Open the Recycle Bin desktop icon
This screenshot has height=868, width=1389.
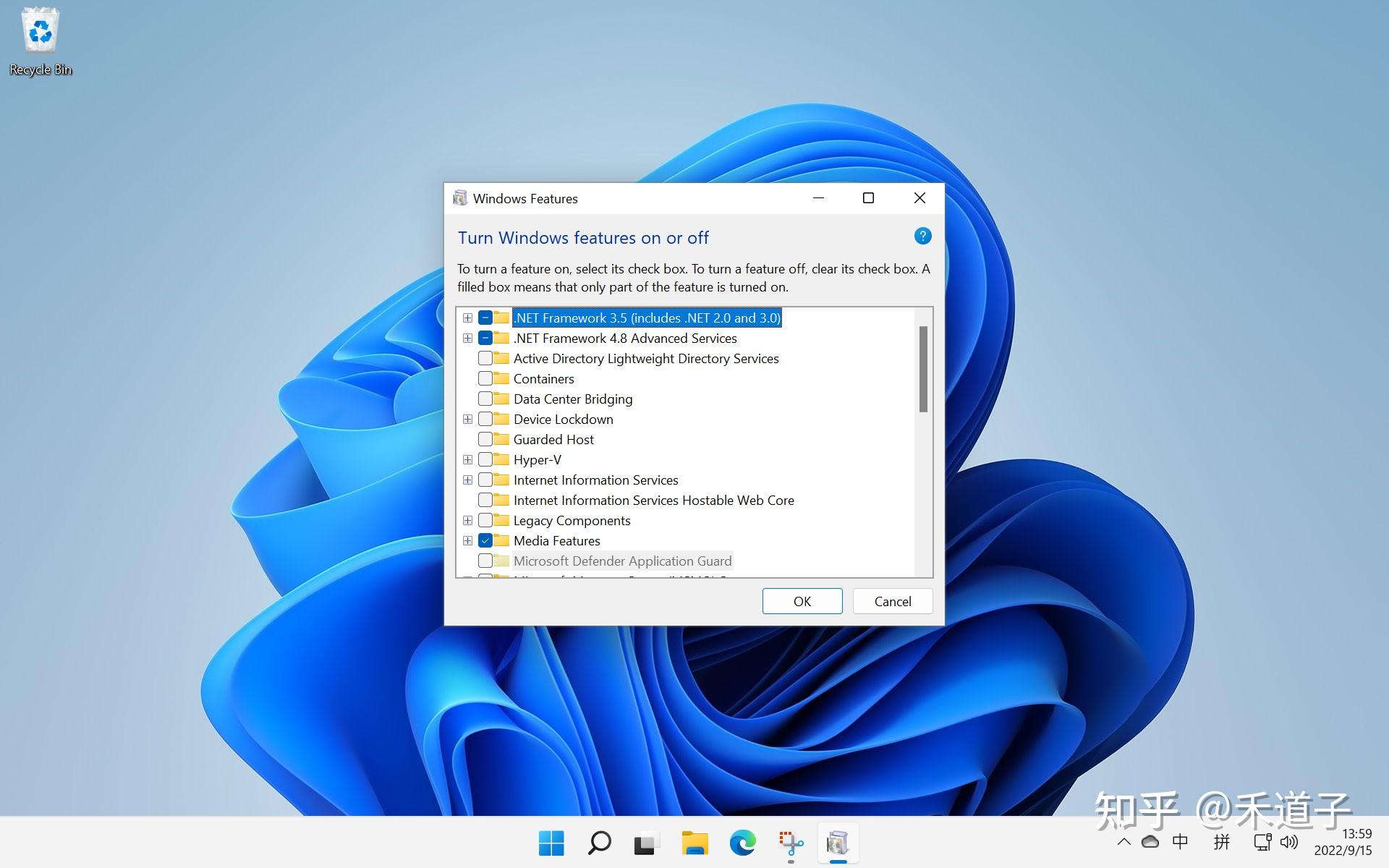[x=41, y=42]
